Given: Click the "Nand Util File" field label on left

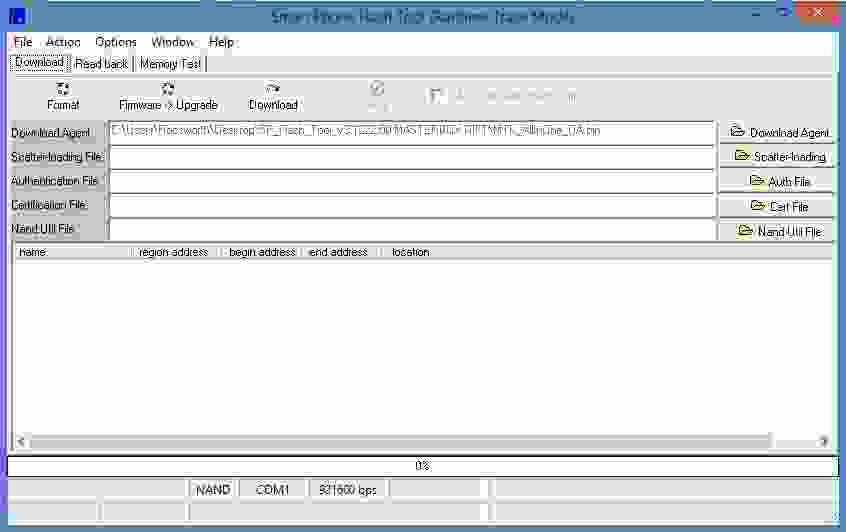Looking at the screenshot, I should [x=42, y=229].
